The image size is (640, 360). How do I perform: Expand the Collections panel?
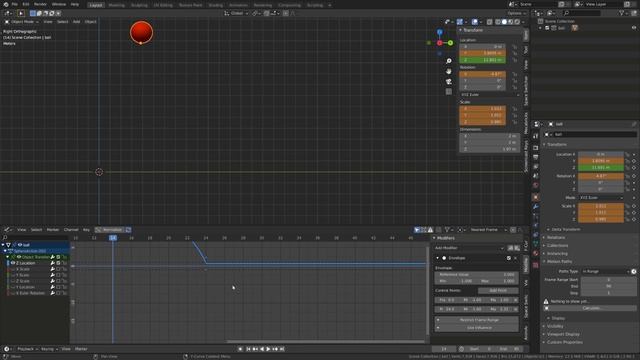[557, 245]
